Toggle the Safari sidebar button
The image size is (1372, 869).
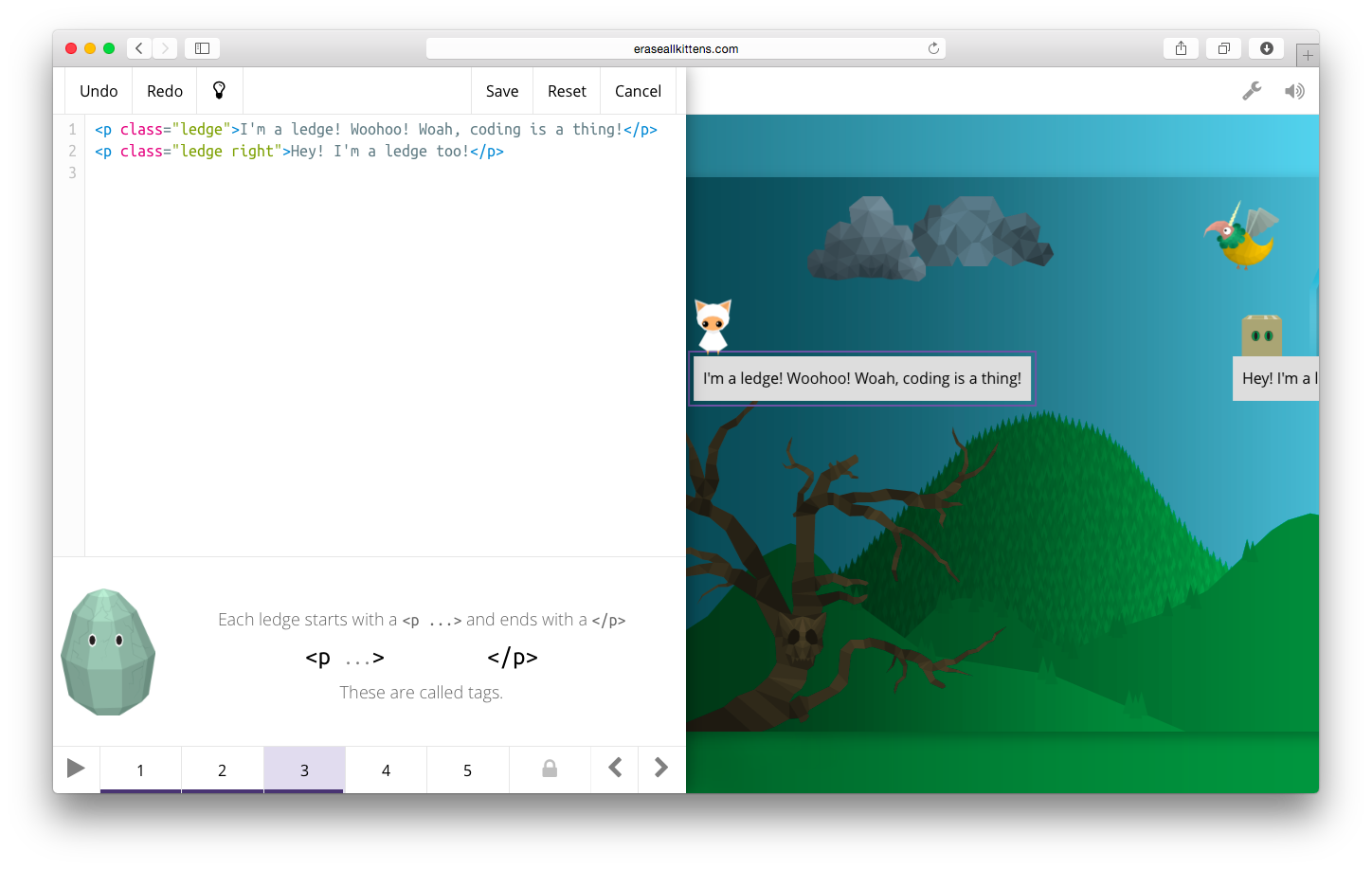tap(202, 48)
